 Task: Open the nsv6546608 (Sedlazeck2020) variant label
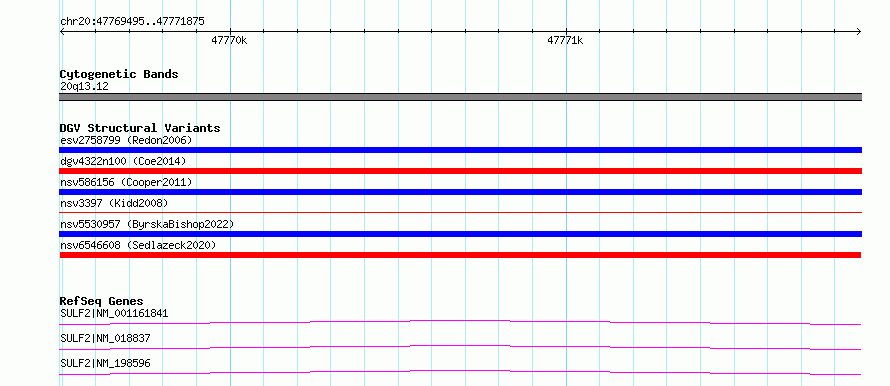tap(138, 245)
